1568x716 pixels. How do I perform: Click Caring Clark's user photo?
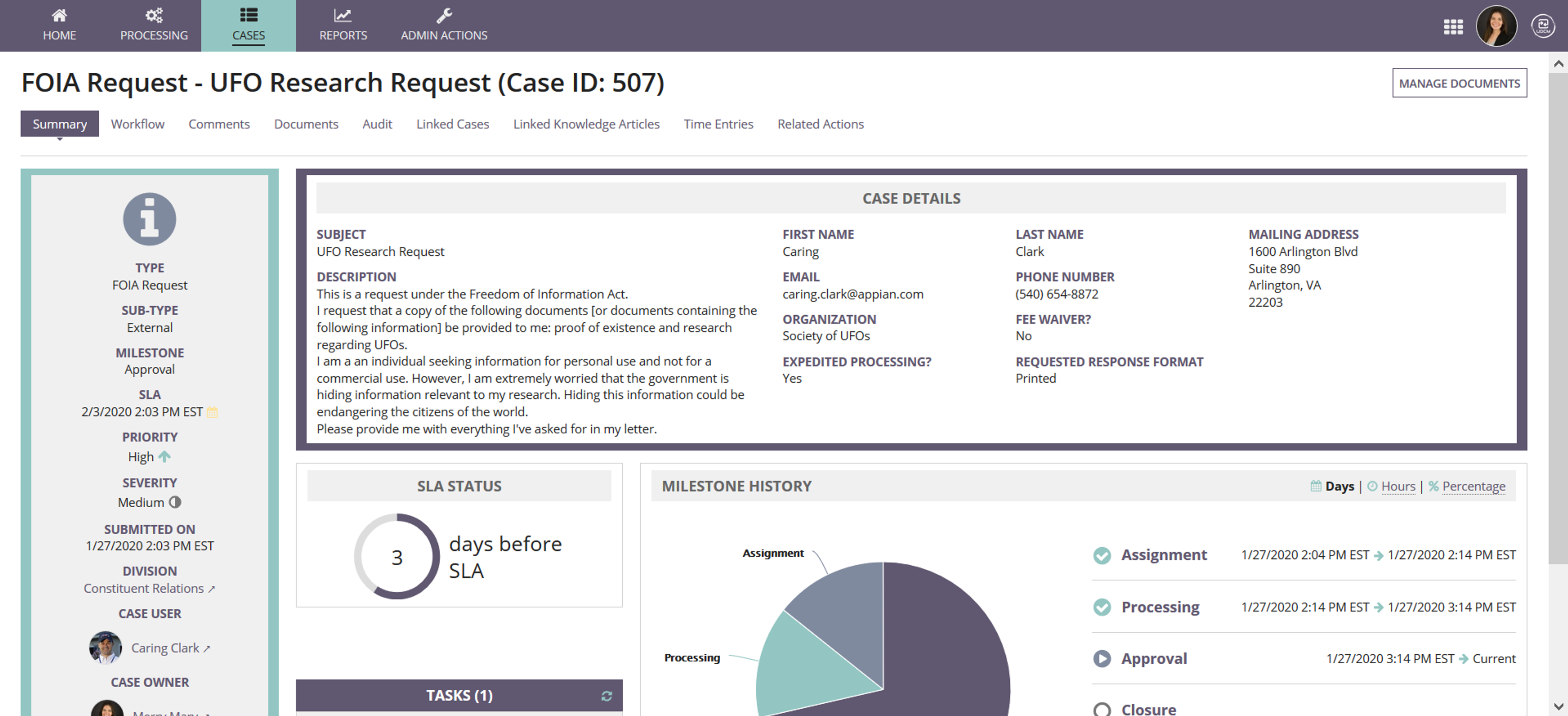[x=105, y=647]
